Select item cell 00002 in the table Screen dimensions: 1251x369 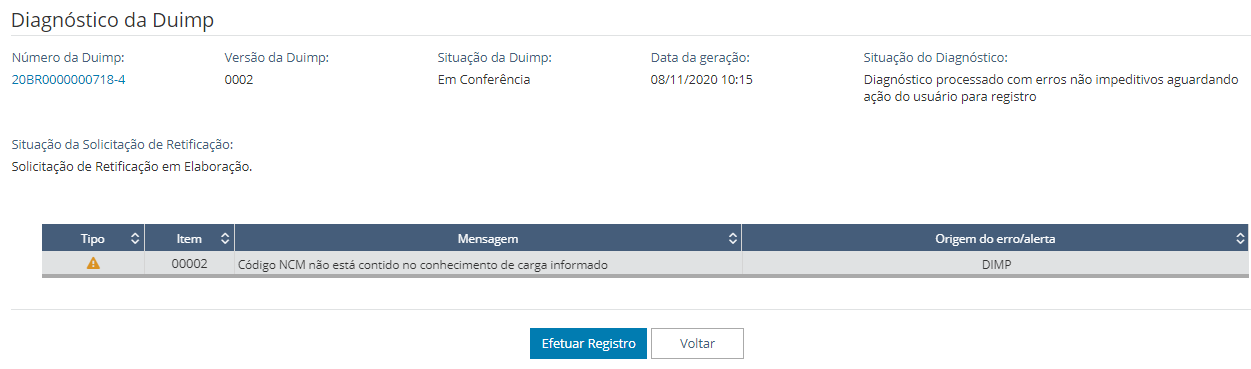(x=189, y=264)
